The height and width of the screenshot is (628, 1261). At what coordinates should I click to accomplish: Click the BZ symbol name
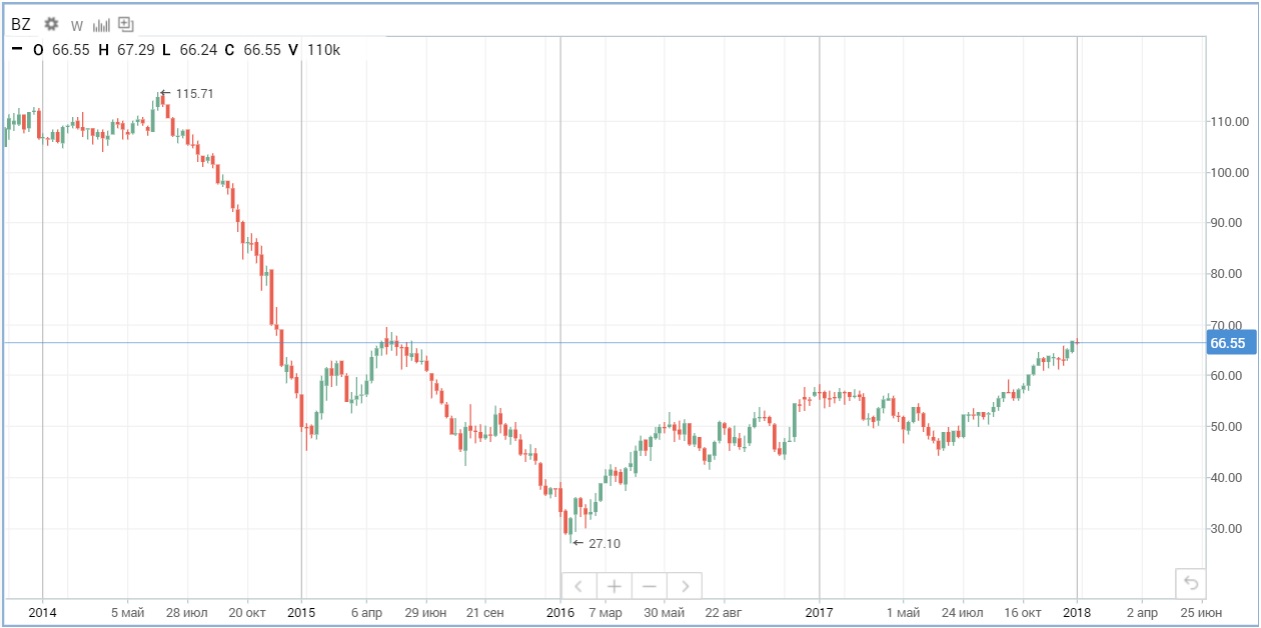point(21,25)
